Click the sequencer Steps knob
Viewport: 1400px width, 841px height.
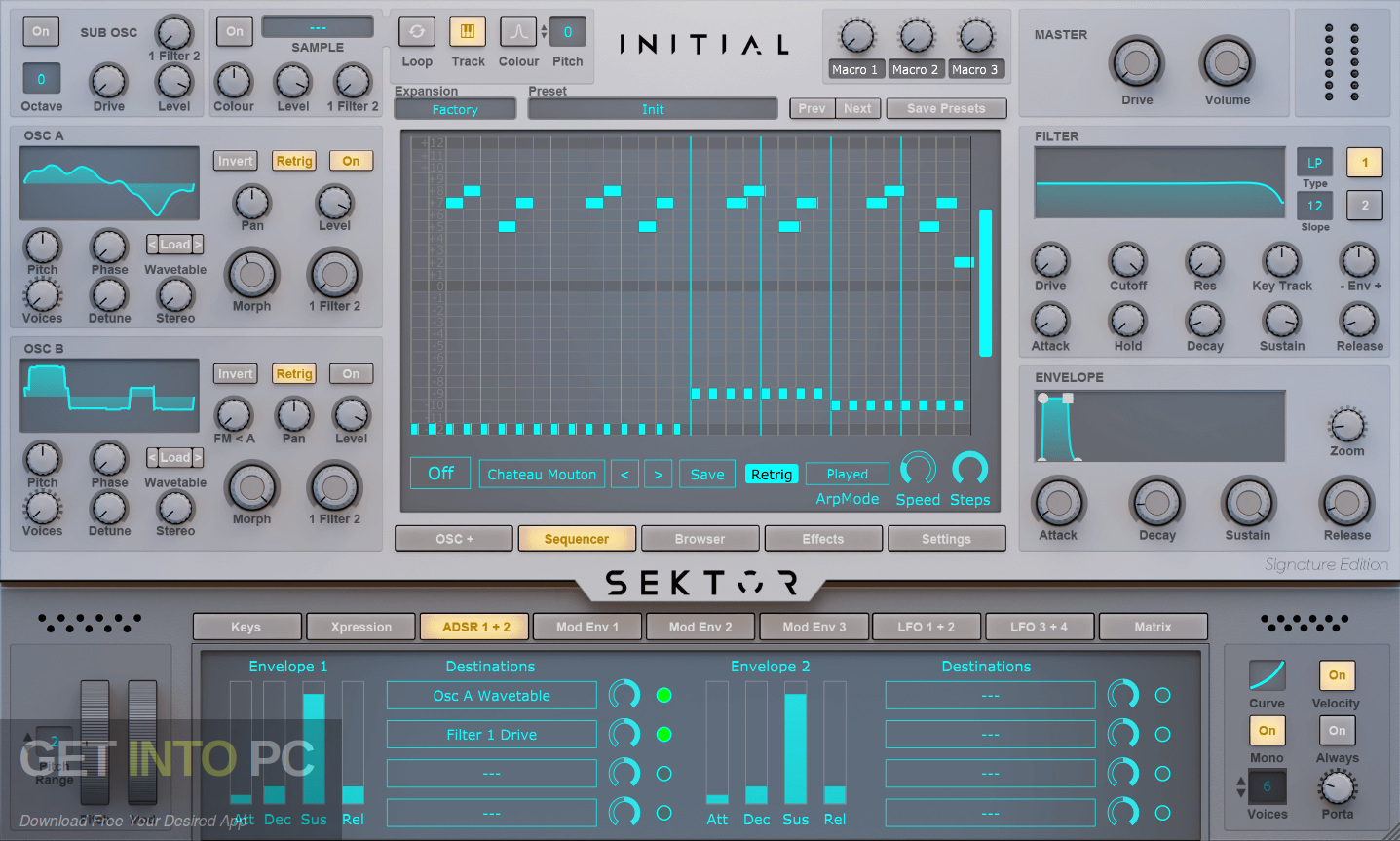(x=969, y=469)
